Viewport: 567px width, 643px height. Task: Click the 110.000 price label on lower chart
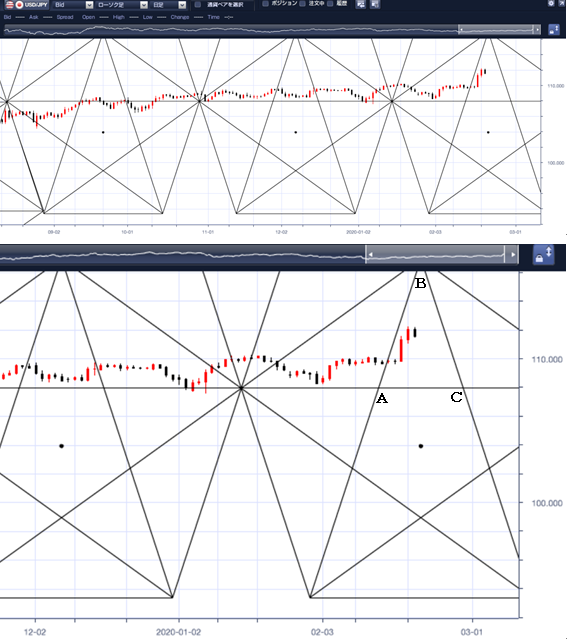[x=547, y=360]
